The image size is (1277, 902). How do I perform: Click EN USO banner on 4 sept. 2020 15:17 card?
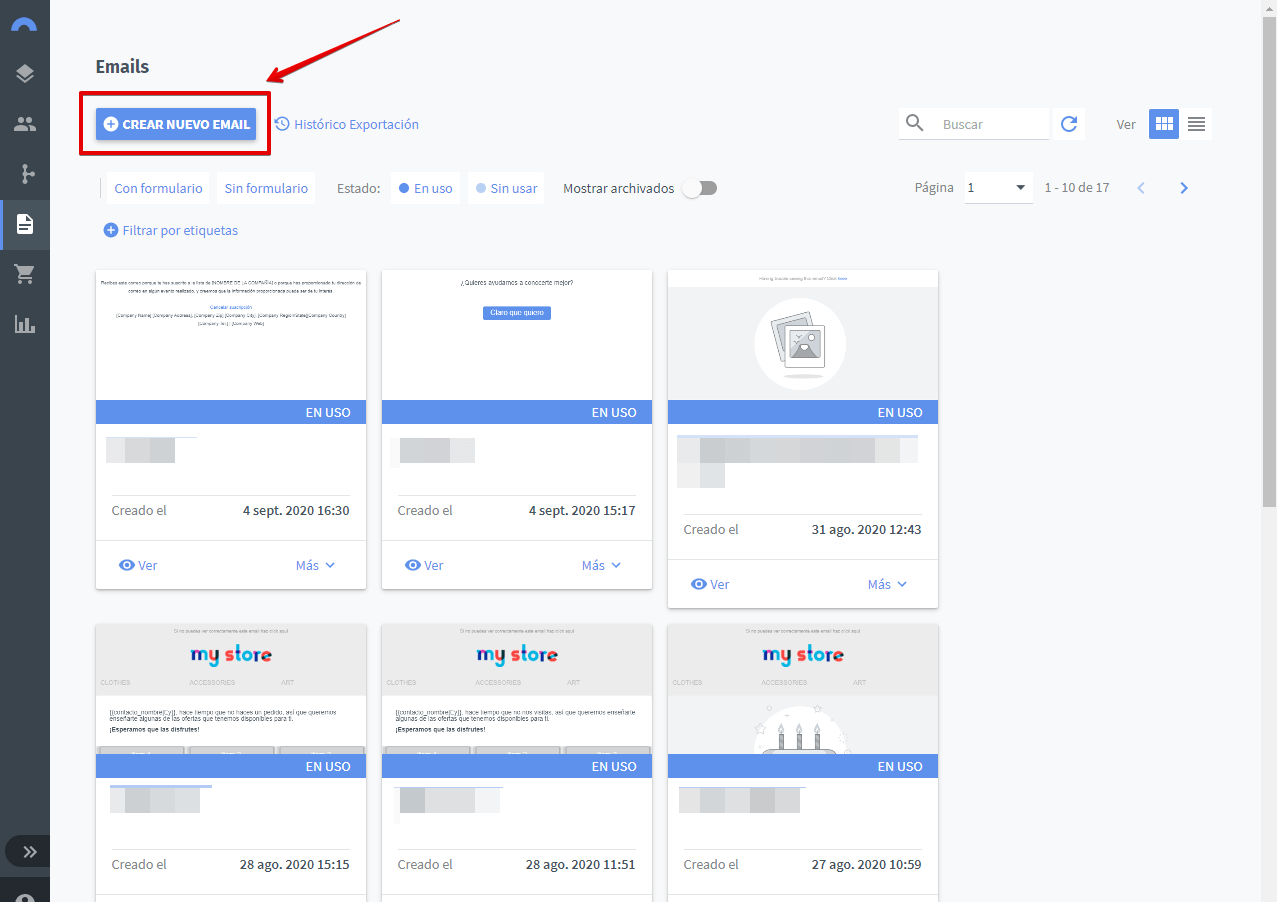click(517, 412)
